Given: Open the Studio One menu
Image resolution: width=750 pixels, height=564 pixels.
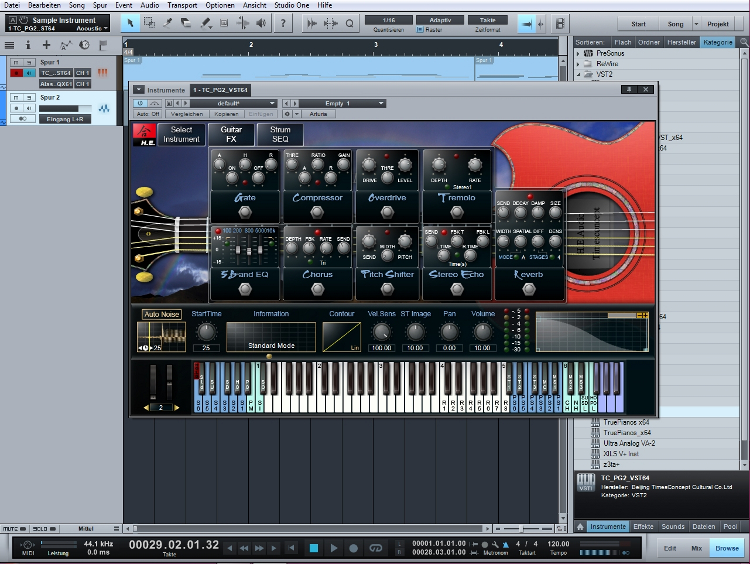Looking at the screenshot, I should click(292, 5).
